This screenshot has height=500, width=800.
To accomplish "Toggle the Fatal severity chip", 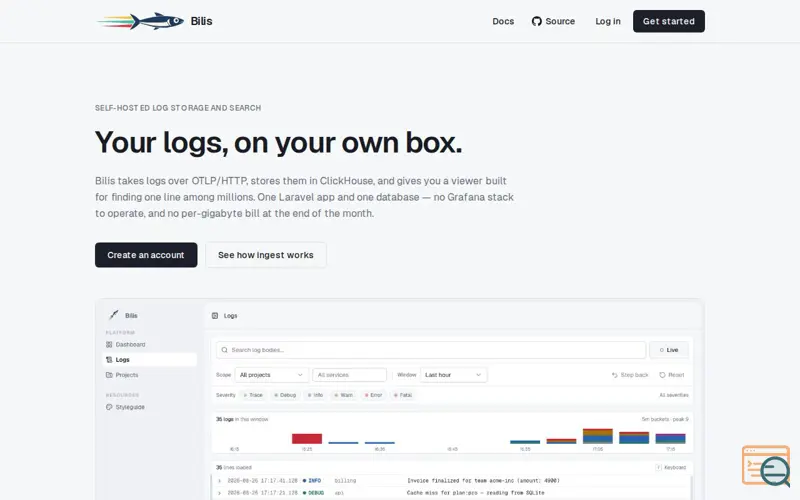I will 403,395.
